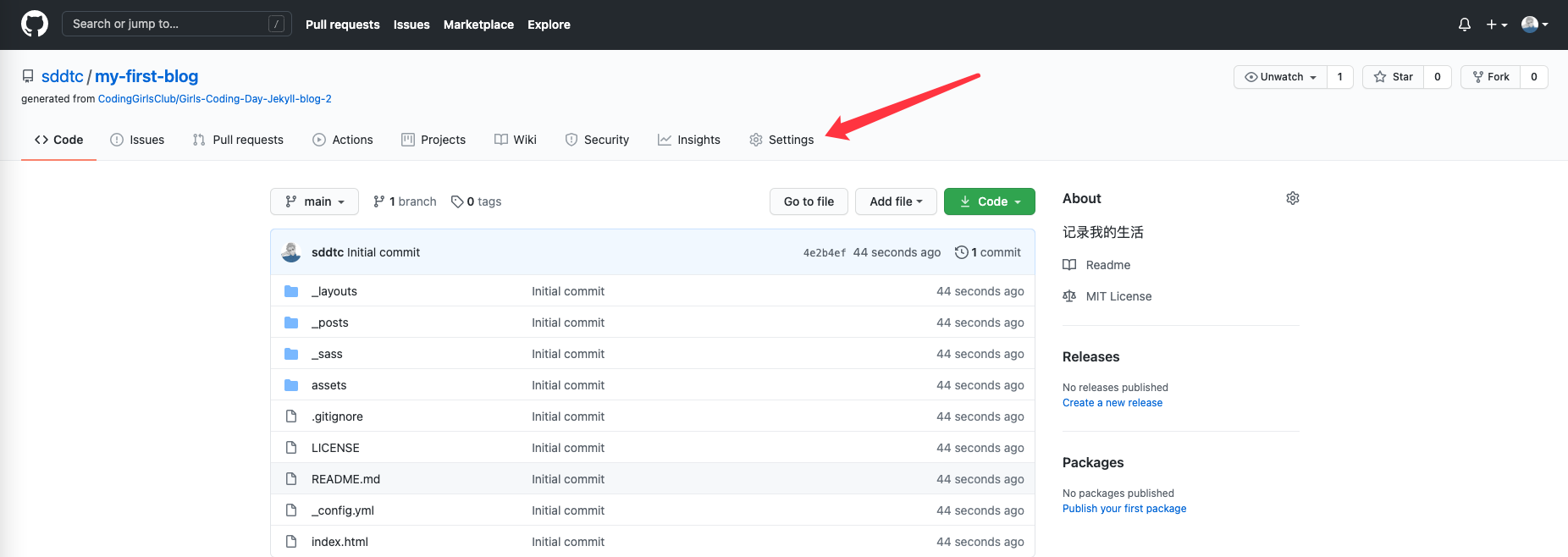Open the Add file dropdown

click(896, 201)
